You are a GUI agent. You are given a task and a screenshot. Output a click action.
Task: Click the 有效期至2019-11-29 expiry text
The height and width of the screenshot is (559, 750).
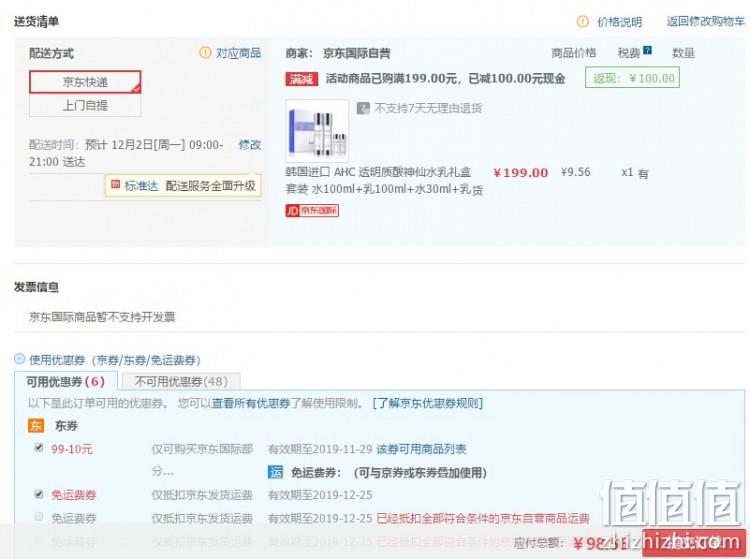(x=320, y=449)
